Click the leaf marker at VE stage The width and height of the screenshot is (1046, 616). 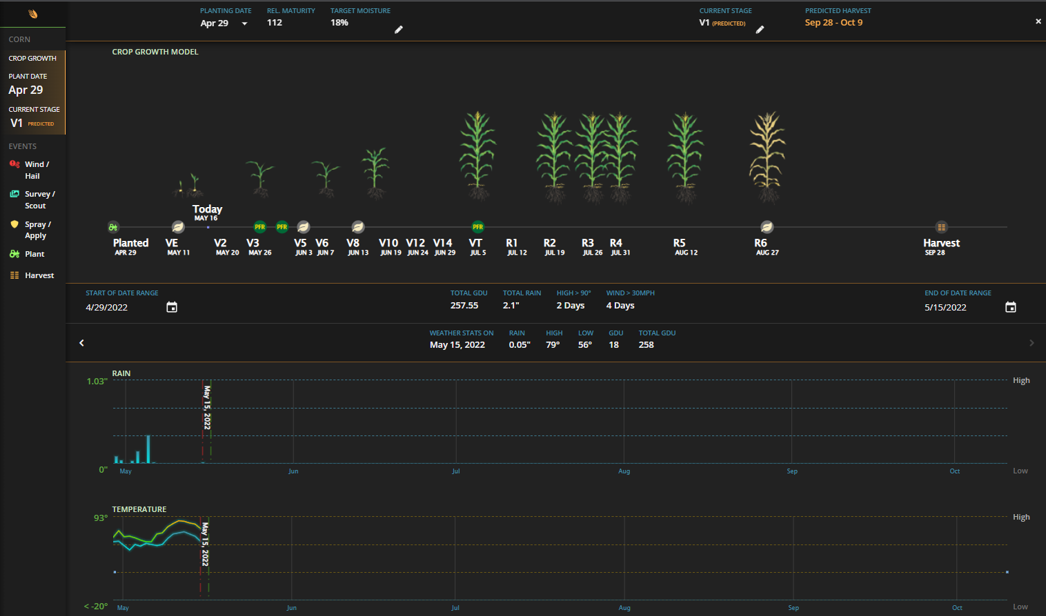(x=178, y=227)
